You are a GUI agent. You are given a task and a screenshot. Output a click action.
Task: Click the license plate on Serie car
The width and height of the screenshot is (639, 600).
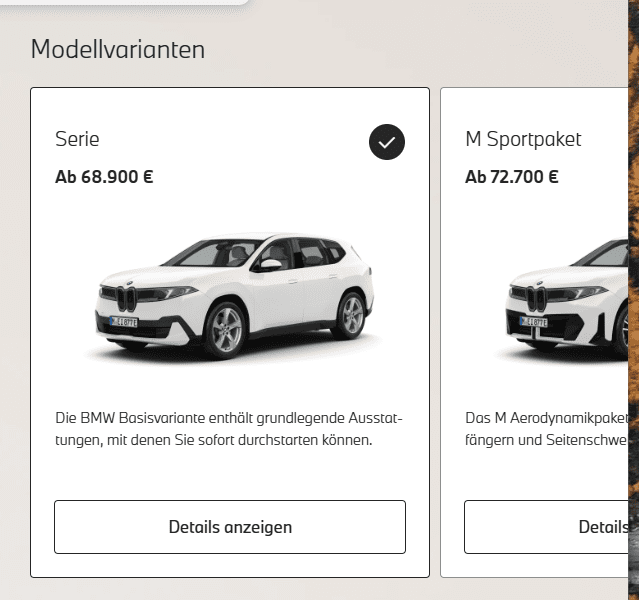[124, 322]
